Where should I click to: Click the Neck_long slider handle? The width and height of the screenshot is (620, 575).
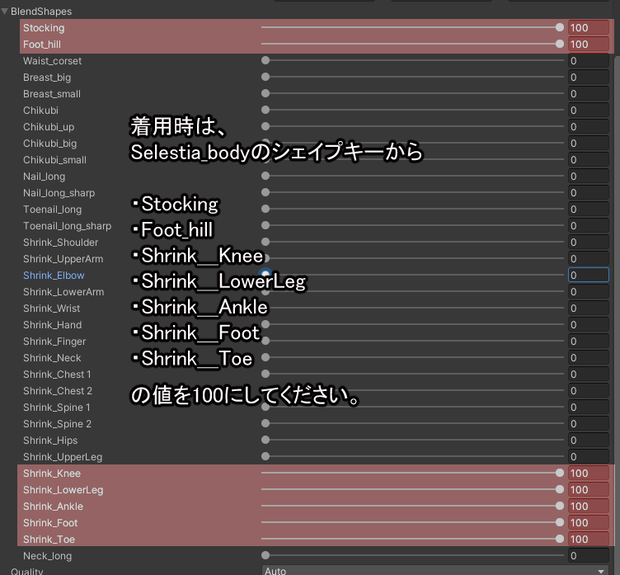265,555
